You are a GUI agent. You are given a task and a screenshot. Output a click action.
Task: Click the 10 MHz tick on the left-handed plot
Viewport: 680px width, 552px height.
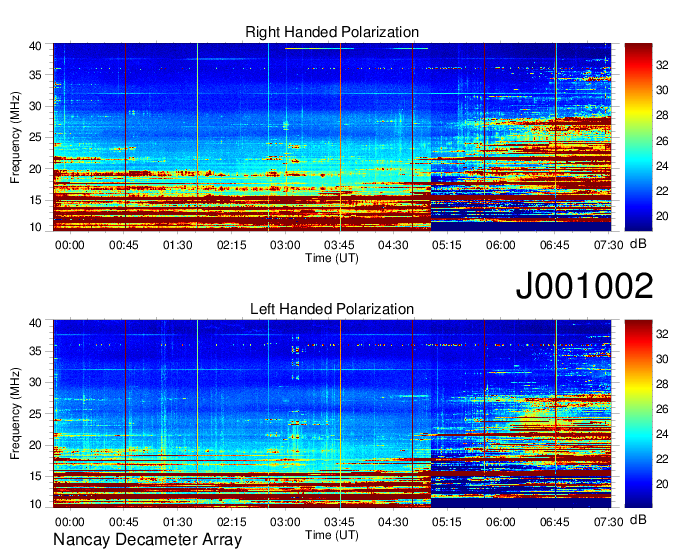pyautogui.click(x=35, y=504)
